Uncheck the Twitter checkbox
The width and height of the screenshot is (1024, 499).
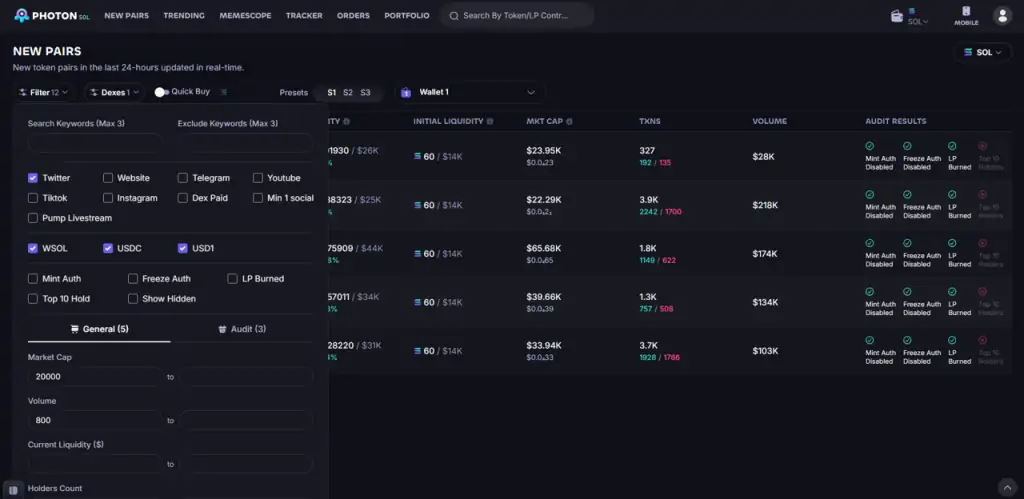point(33,178)
